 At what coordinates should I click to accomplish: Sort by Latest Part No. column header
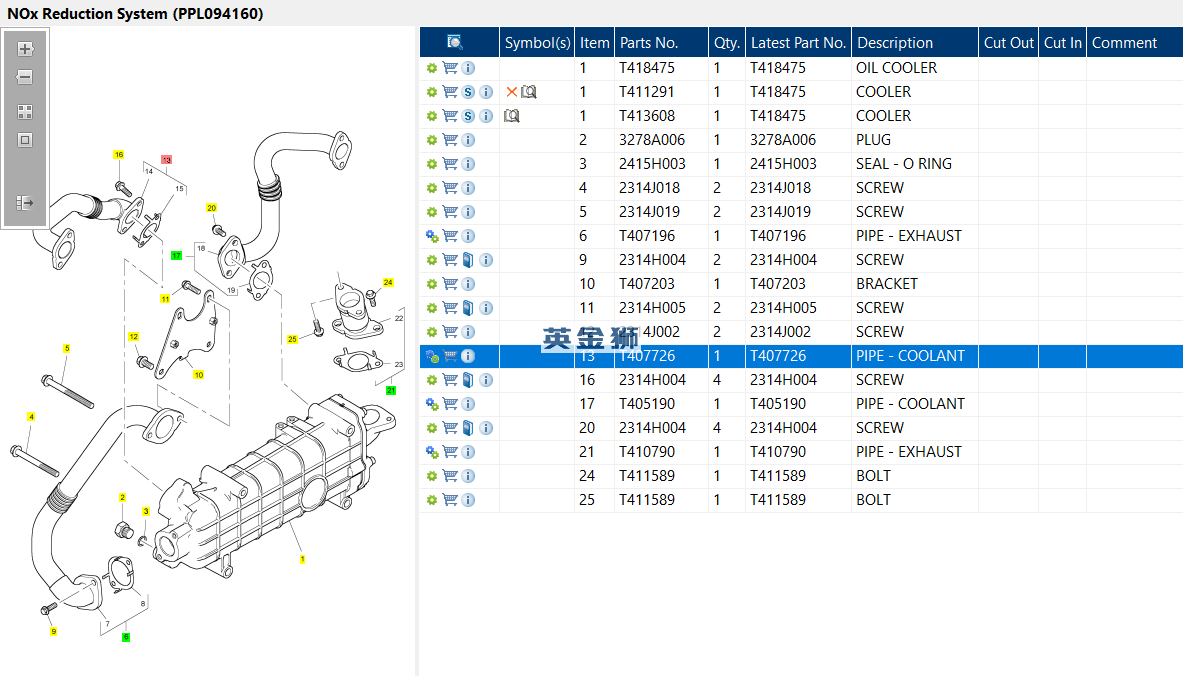point(798,42)
